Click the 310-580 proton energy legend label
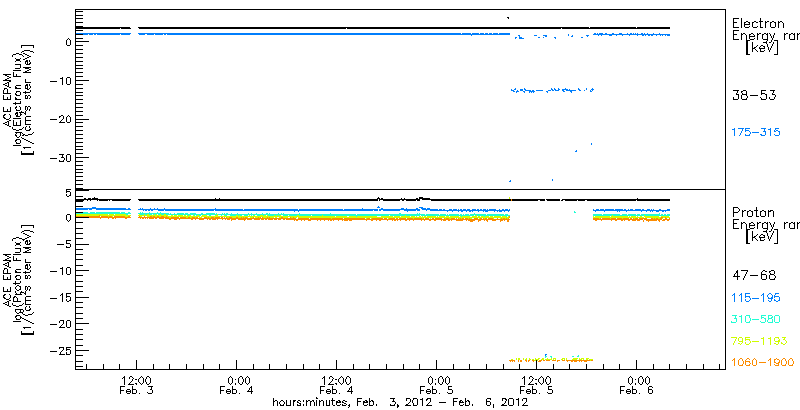Screen dimensions: 800x410 coord(756,320)
